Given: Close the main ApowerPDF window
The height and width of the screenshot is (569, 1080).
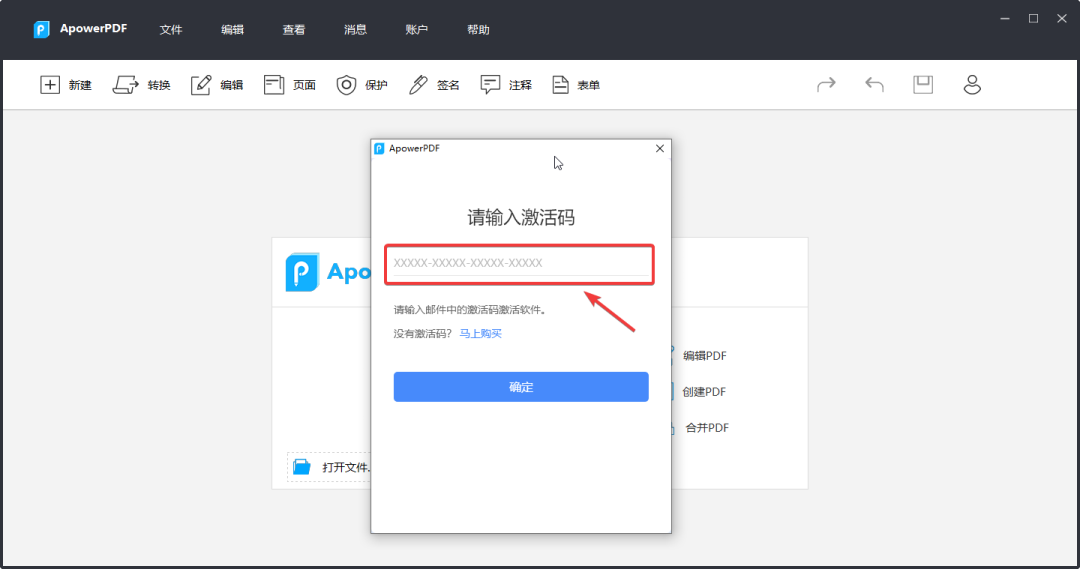Looking at the screenshot, I should click(x=1061, y=19).
